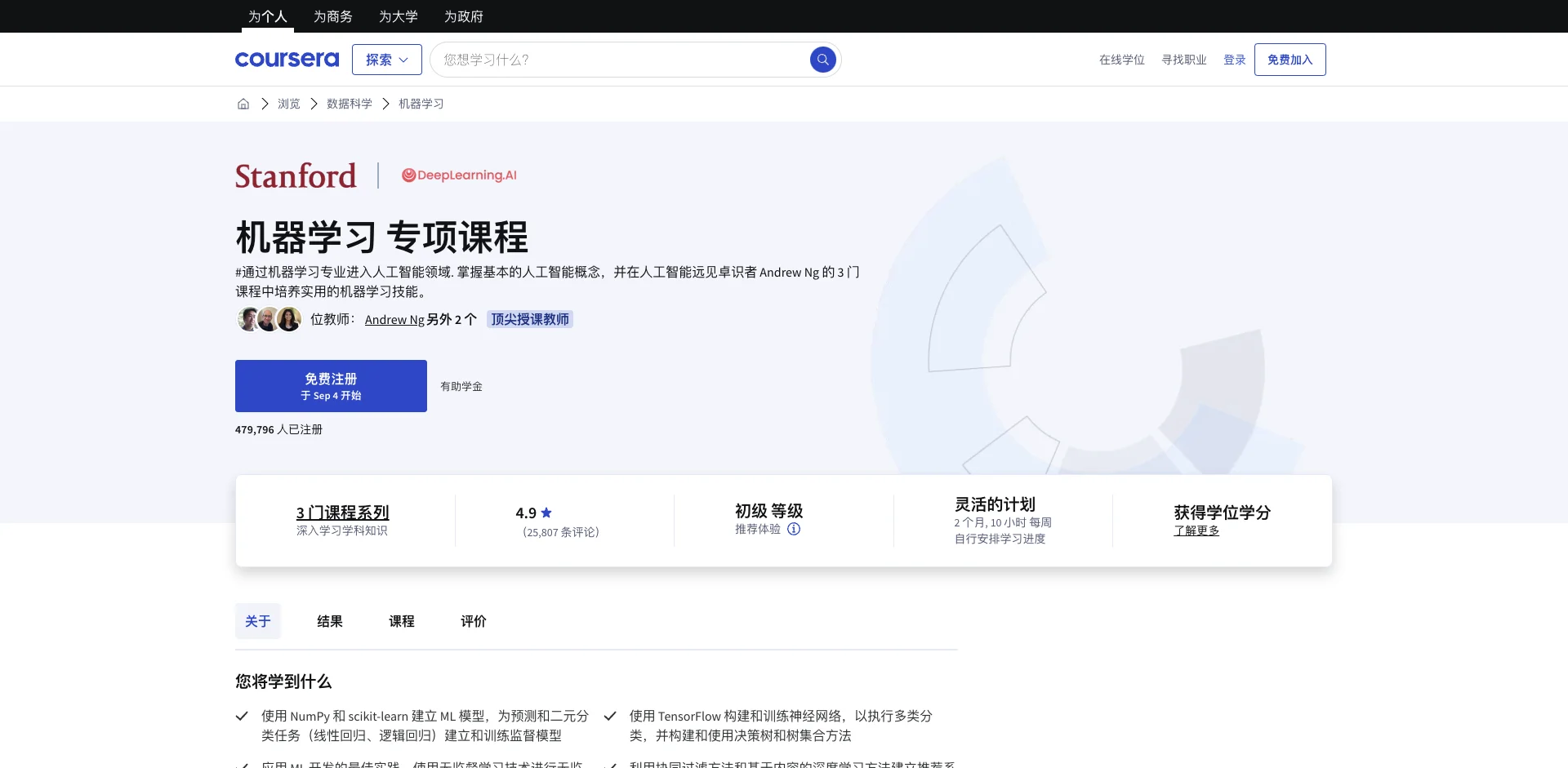The width and height of the screenshot is (1568, 768).
Task: Click the 您将学到什么 heading
Action: point(283,681)
